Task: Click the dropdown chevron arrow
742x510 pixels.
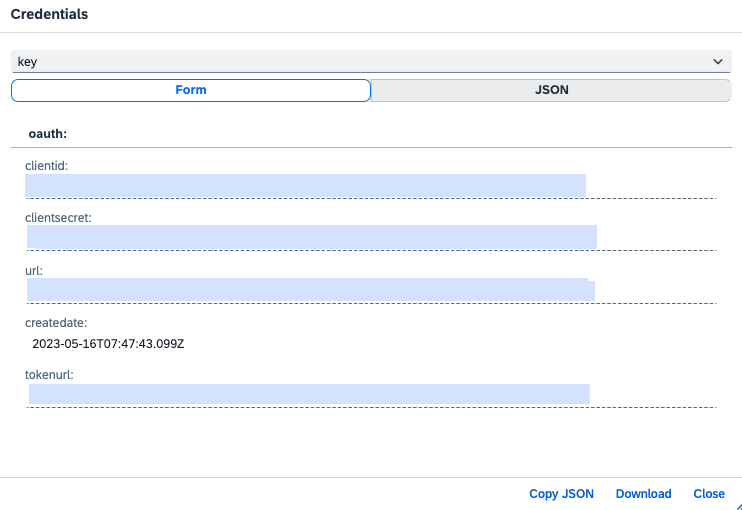Action: pyautogui.click(x=718, y=62)
